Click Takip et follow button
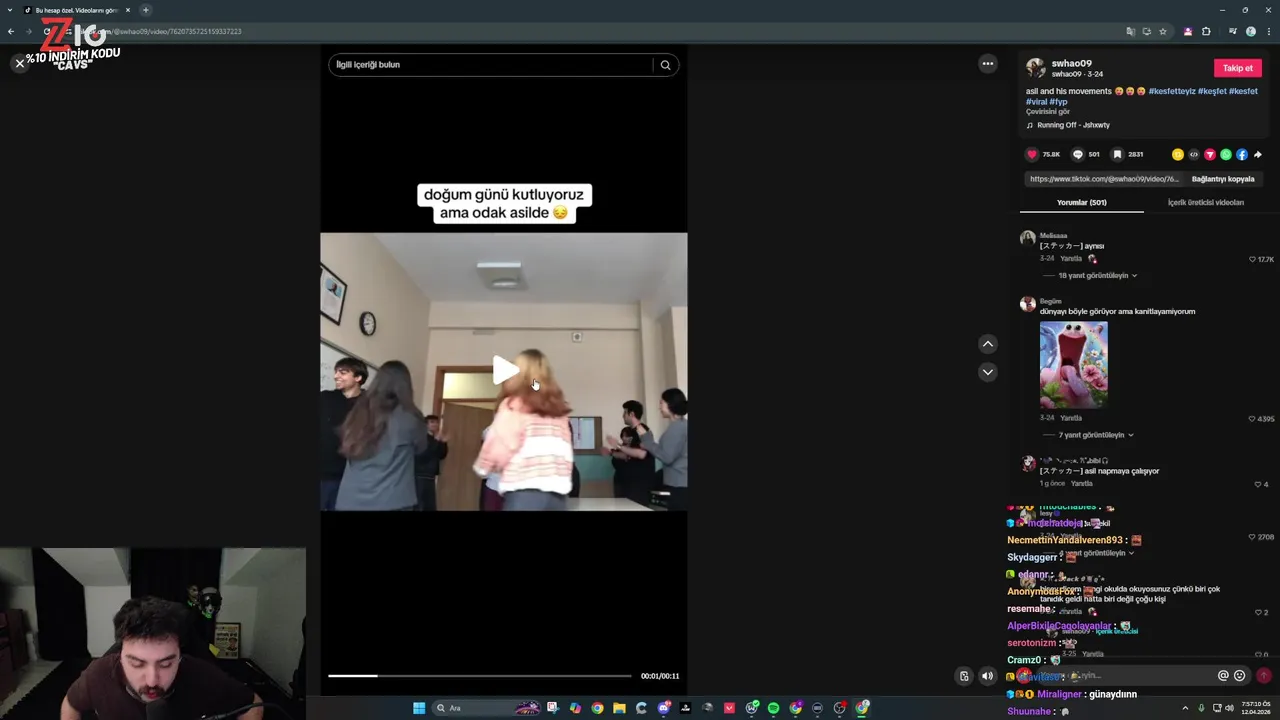This screenshot has width=1280, height=720. 1238,68
